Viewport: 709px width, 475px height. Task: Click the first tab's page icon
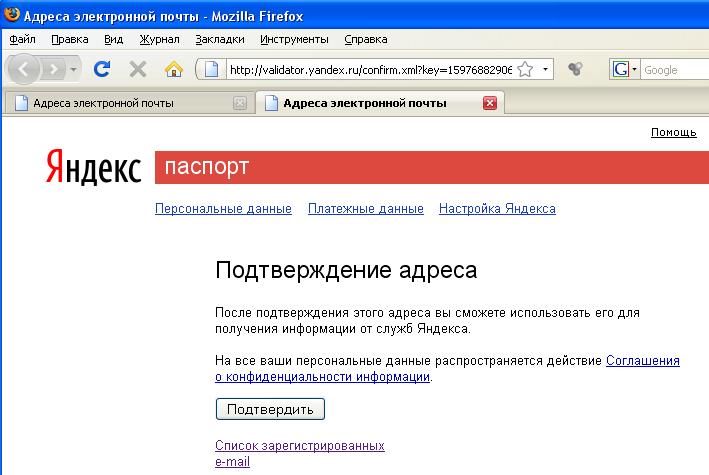click(21, 103)
